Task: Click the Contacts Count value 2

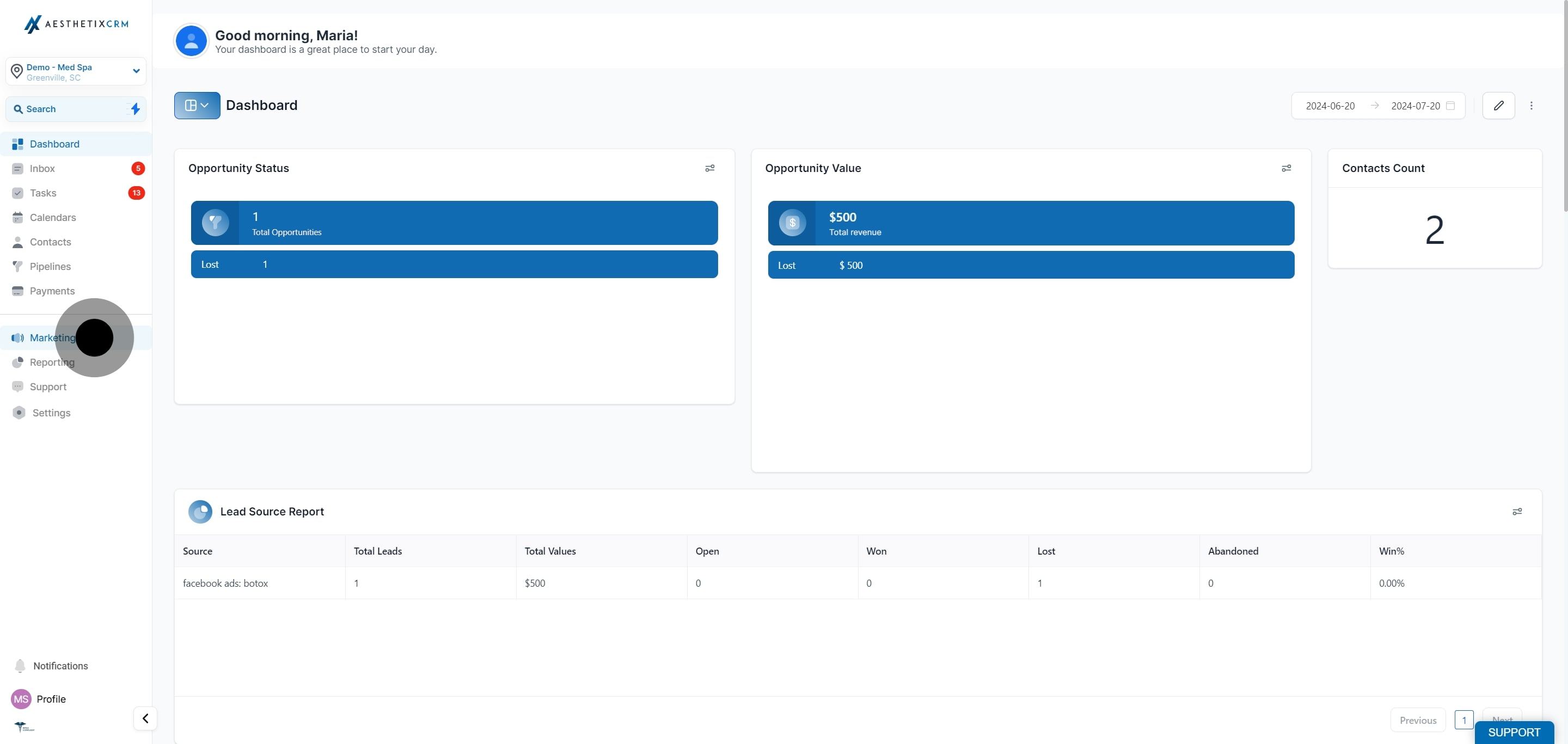Action: (1435, 230)
